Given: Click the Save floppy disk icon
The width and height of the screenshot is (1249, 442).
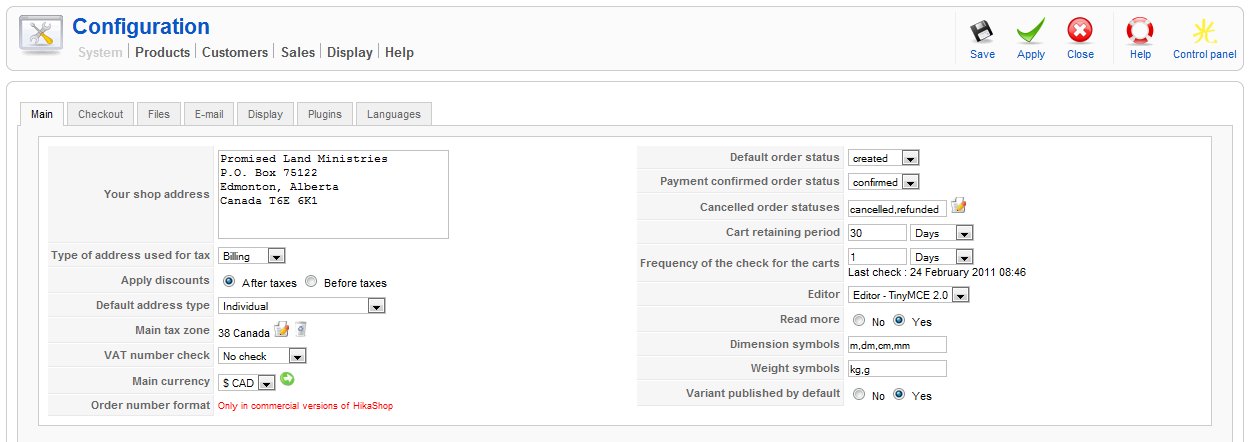Looking at the screenshot, I should (982, 31).
